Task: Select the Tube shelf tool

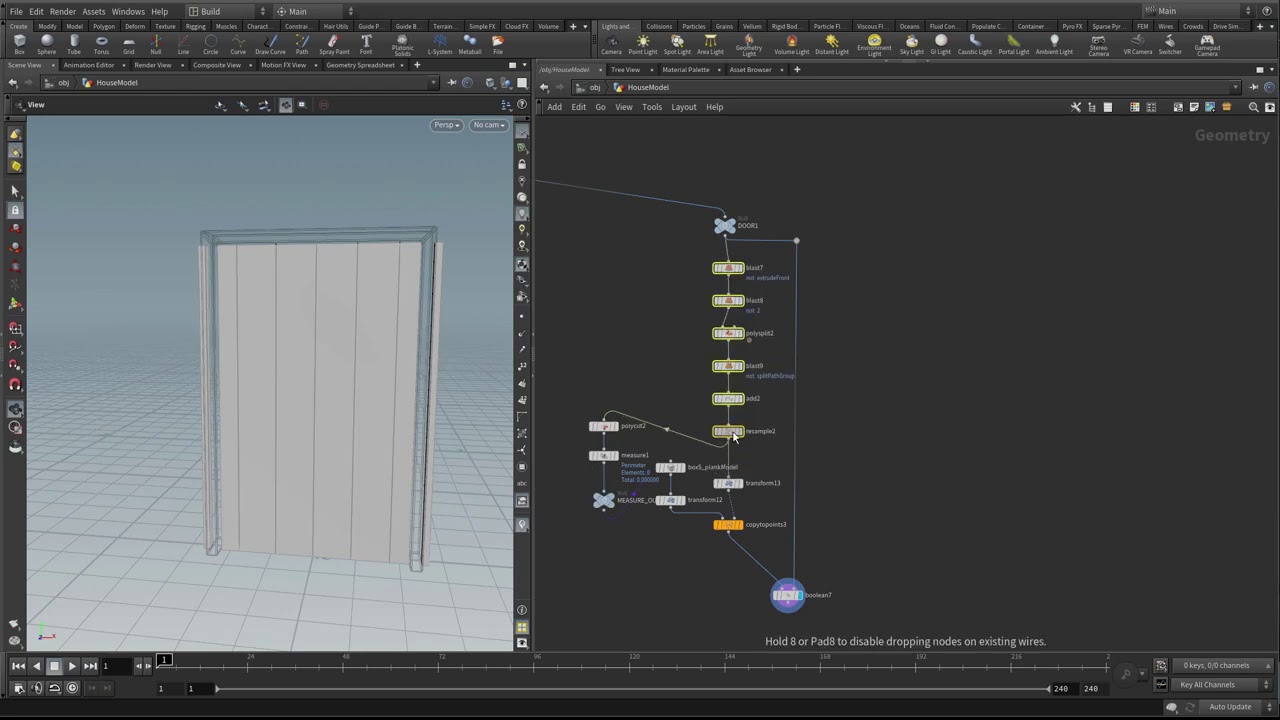Action: tap(74, 44)
